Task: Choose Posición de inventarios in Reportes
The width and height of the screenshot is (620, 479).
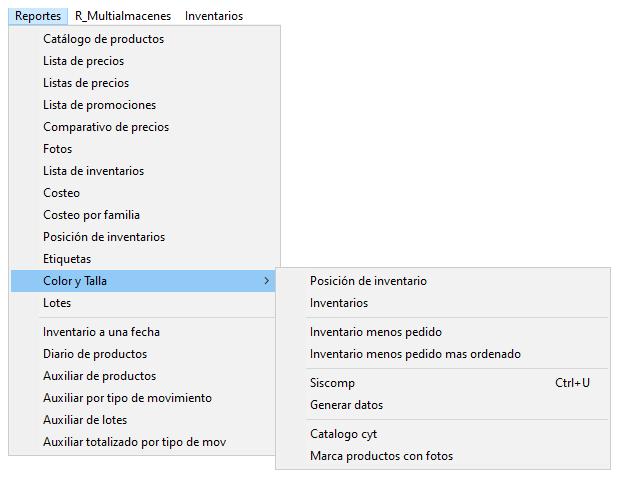Action: tap(145, 237)
